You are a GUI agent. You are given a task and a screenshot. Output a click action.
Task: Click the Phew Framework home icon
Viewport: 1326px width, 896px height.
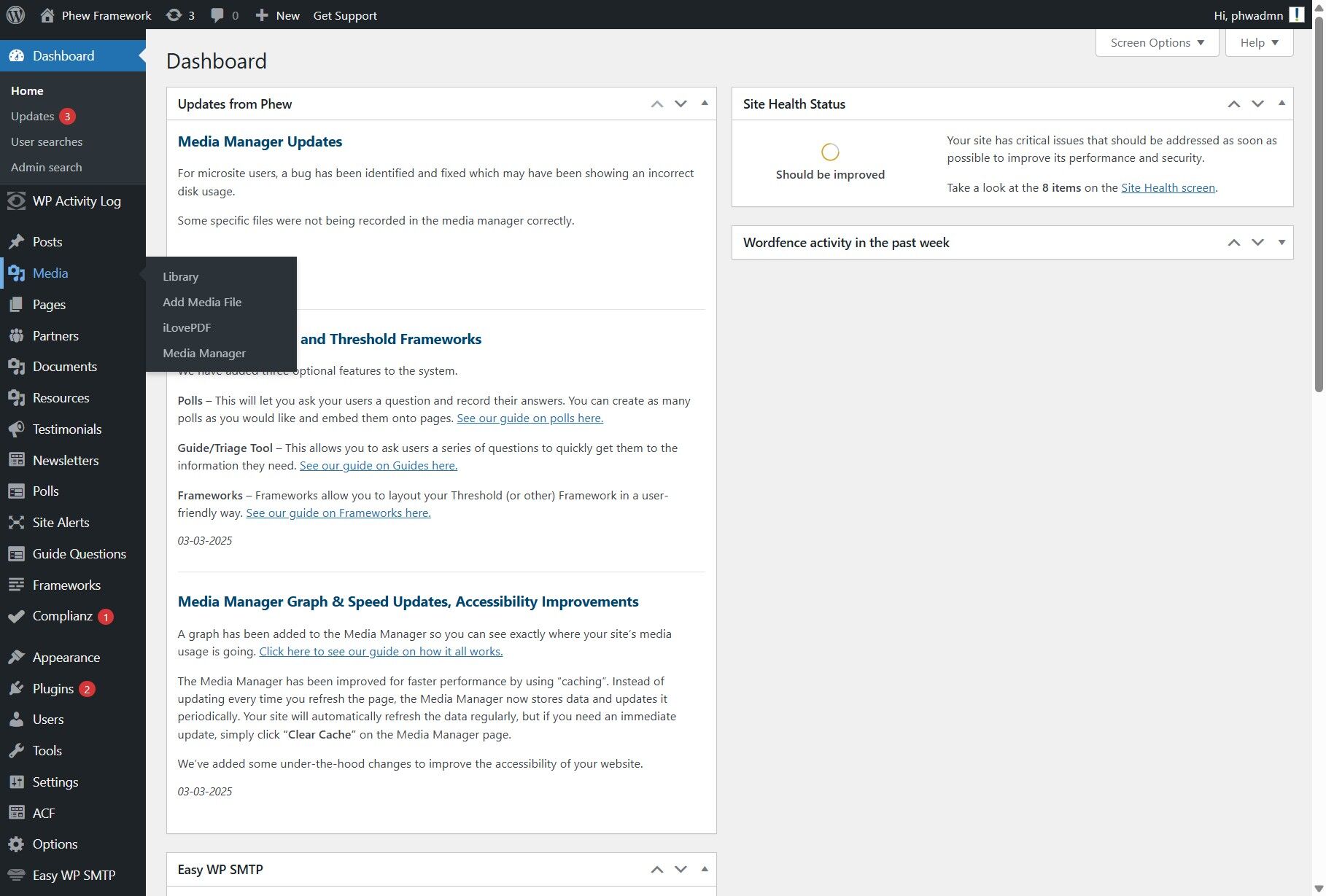coord(47,15)
